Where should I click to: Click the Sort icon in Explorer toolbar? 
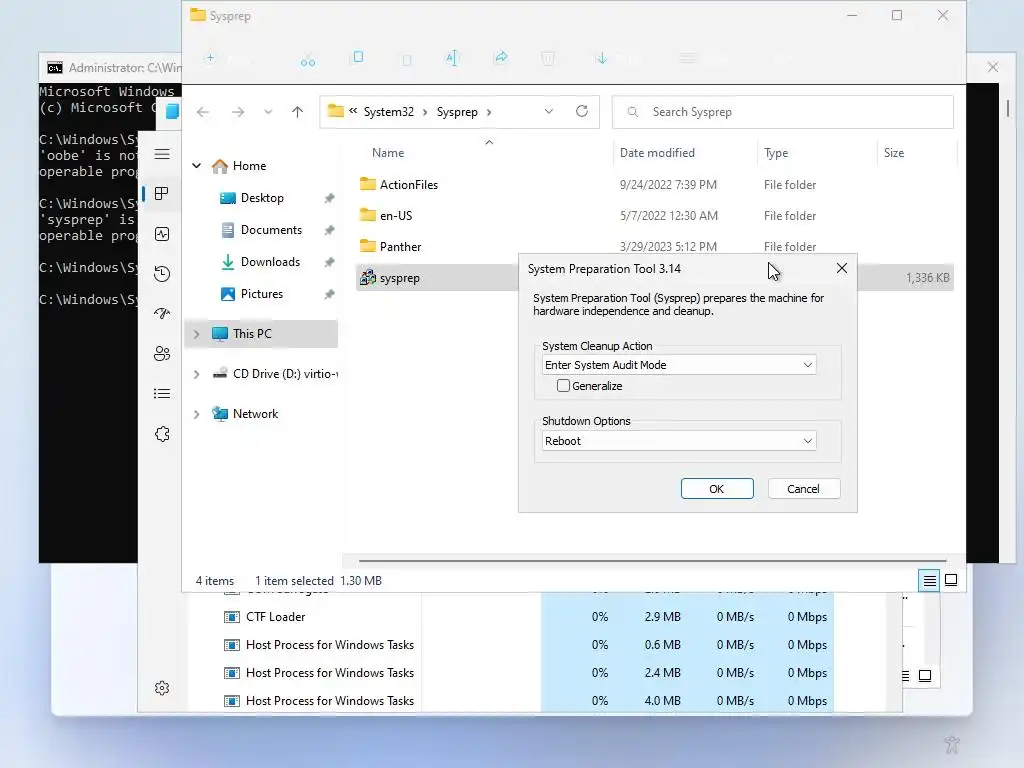pos(615,59)
